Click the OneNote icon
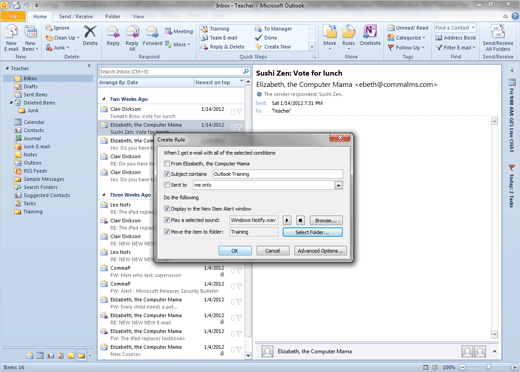This screenshot has width=520, height=372. click(370, 36)
